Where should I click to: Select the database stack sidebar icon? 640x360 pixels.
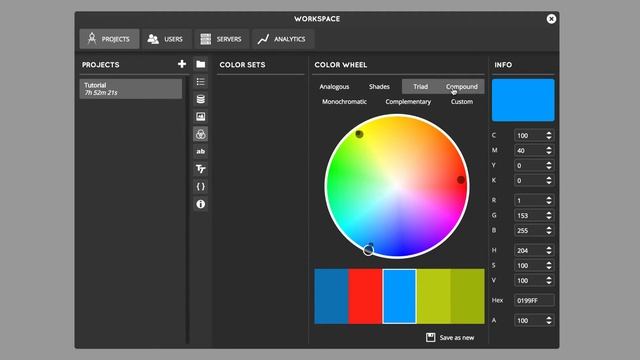coord(200,99)
